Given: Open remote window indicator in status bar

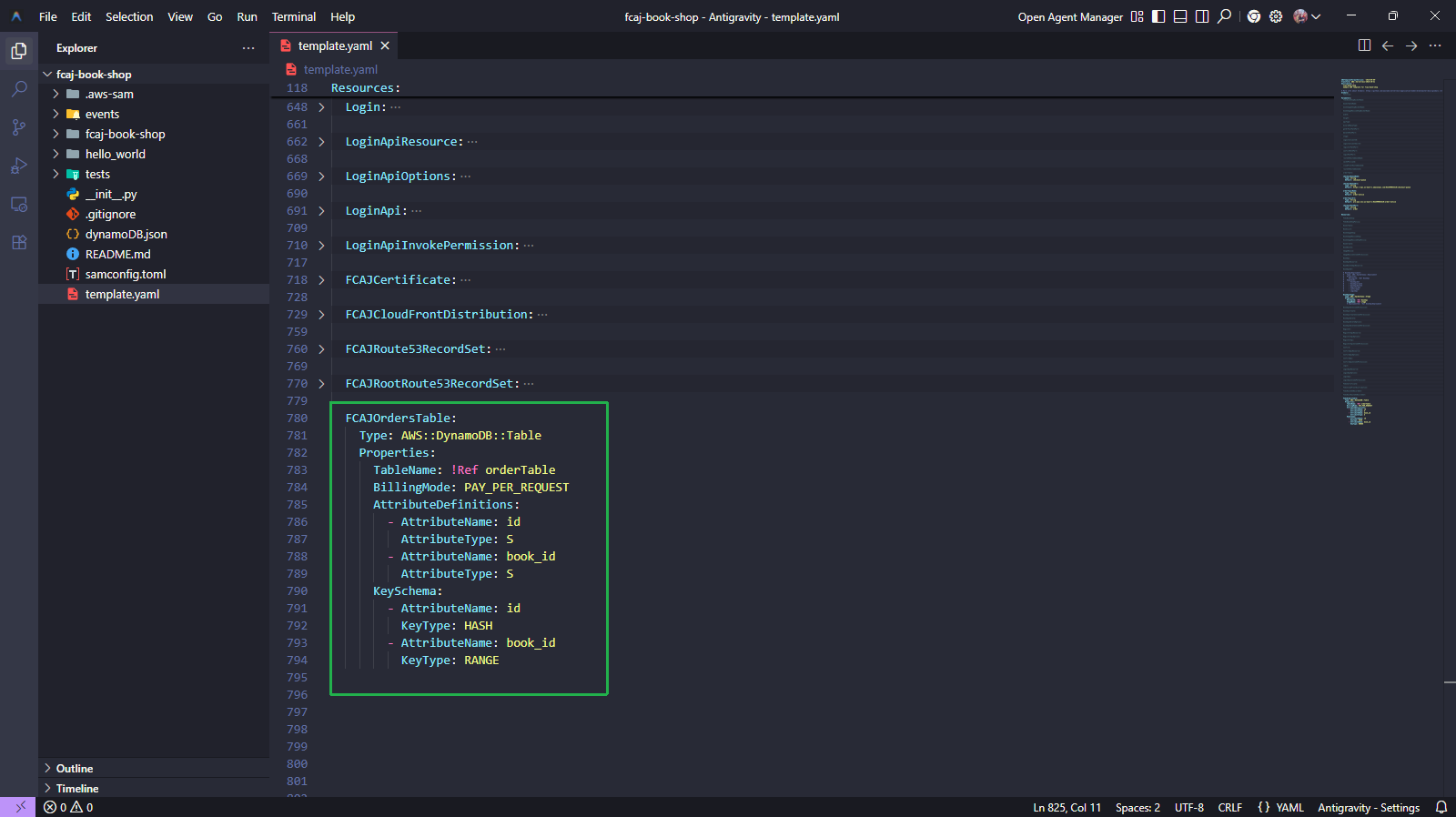Looking at the screenshot, I should coord(18,807).
